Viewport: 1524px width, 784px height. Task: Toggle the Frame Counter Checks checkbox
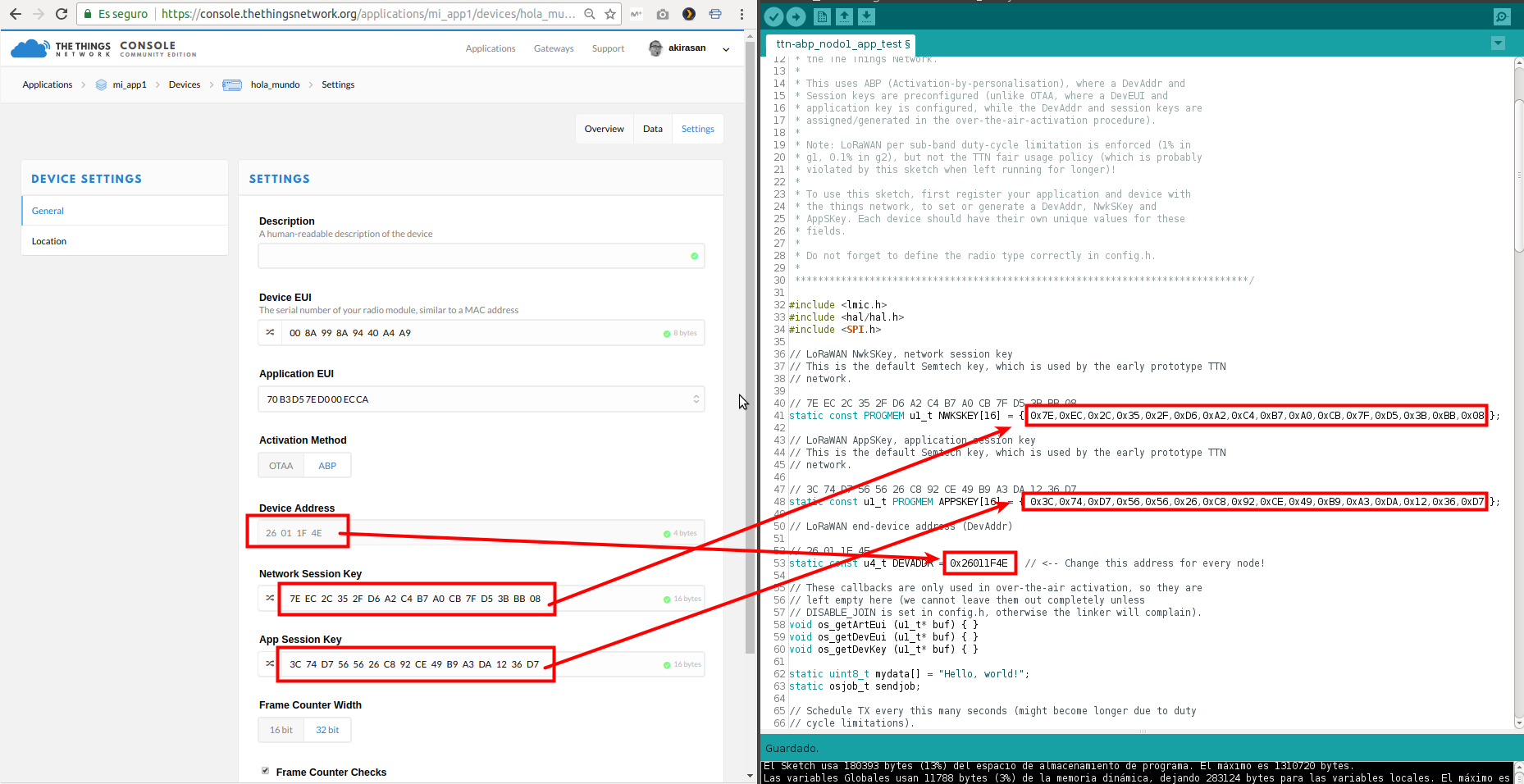265,771
